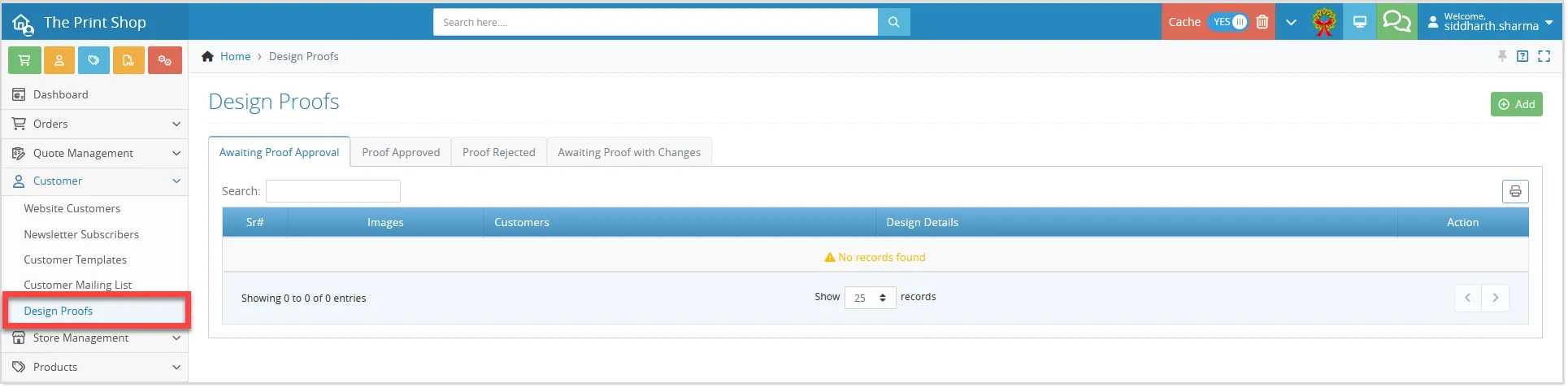
Task: Expand the top bar chevron dropdown
Action: click(1291, 22)
